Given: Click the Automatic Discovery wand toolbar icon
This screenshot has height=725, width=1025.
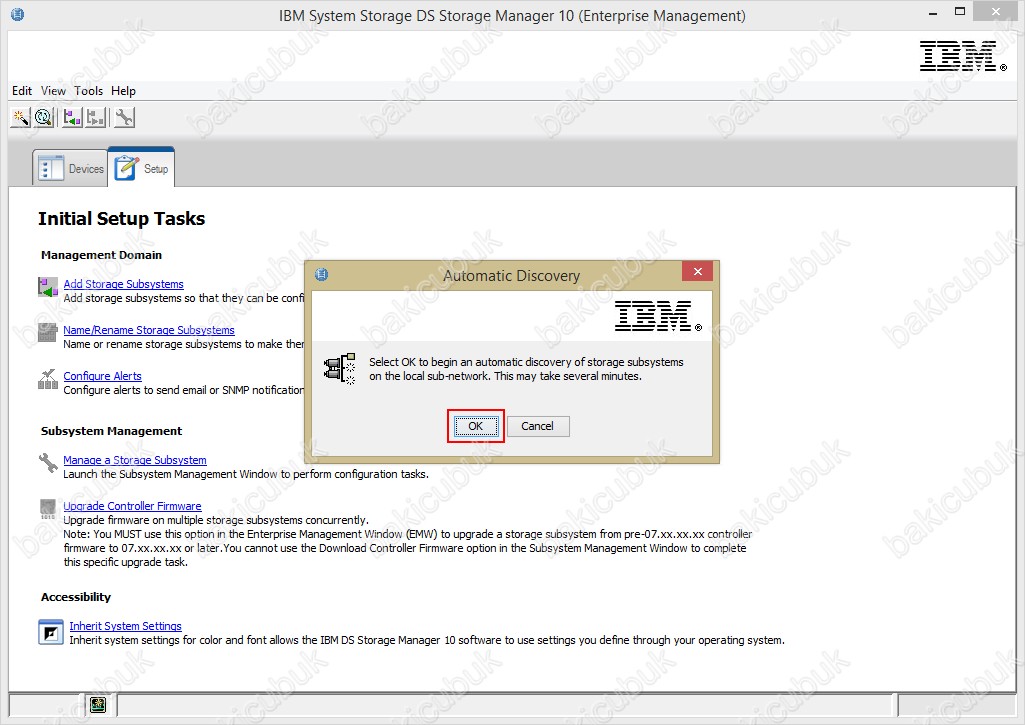Looking at the screenshot, I should (x=20, y=118).
